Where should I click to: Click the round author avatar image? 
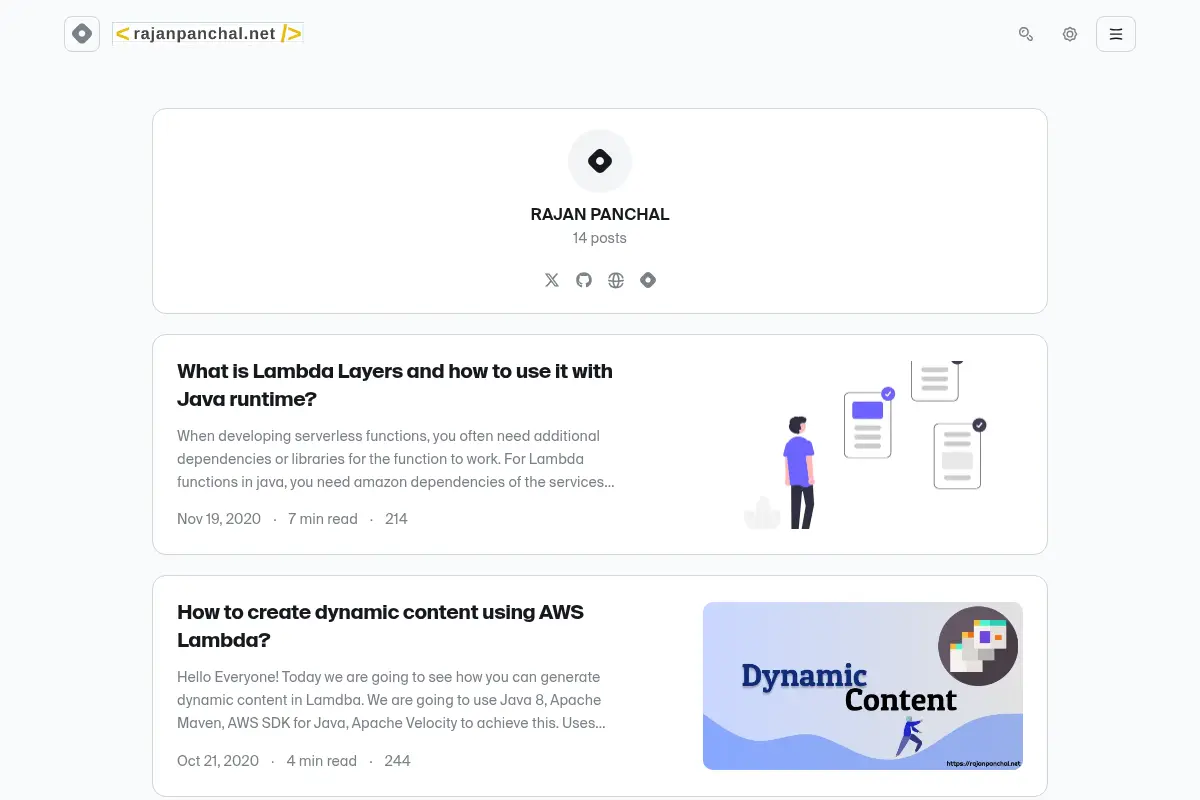pyautogui.click(x=600, y=161)
